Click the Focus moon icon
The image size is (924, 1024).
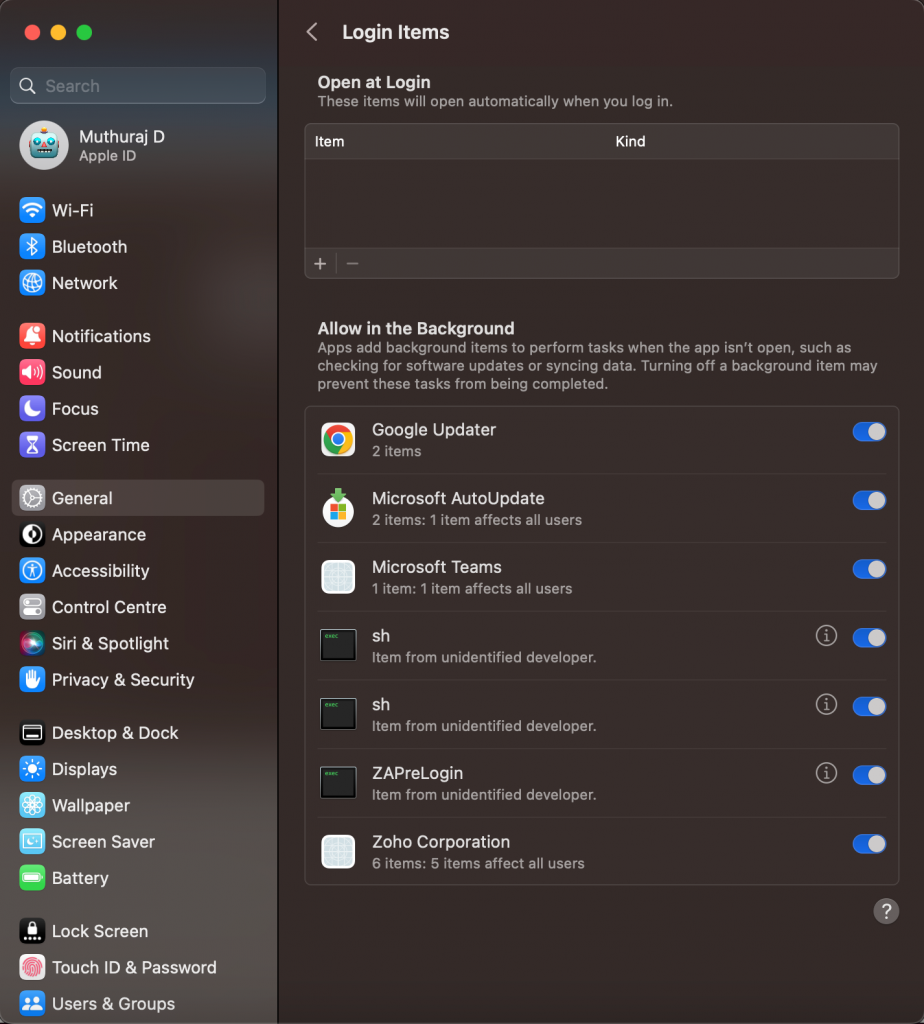(x=32, y=409)
